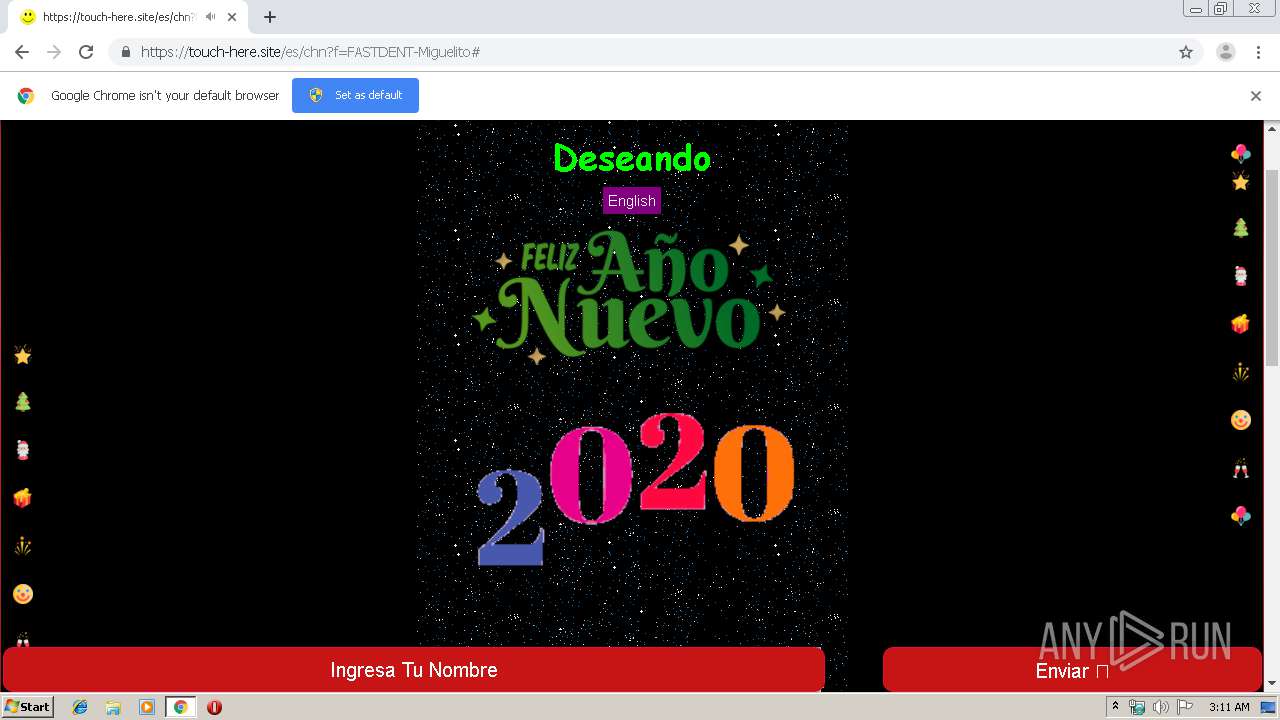Screen dimensions: 1280x720
Task: Reload the current page
Action: (x=86, y=52)
